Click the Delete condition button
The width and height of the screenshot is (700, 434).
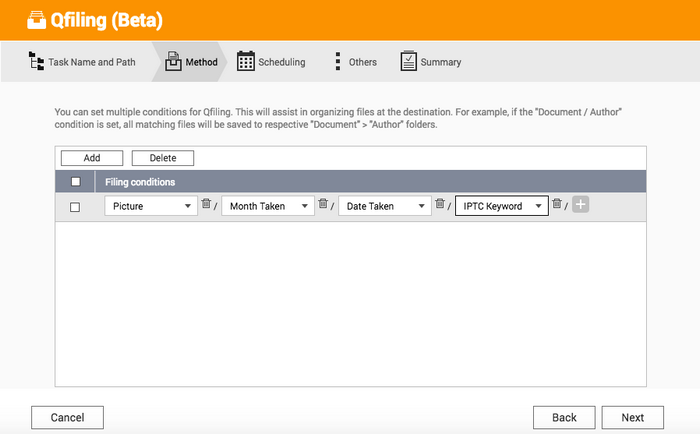[x=163, y=158]
